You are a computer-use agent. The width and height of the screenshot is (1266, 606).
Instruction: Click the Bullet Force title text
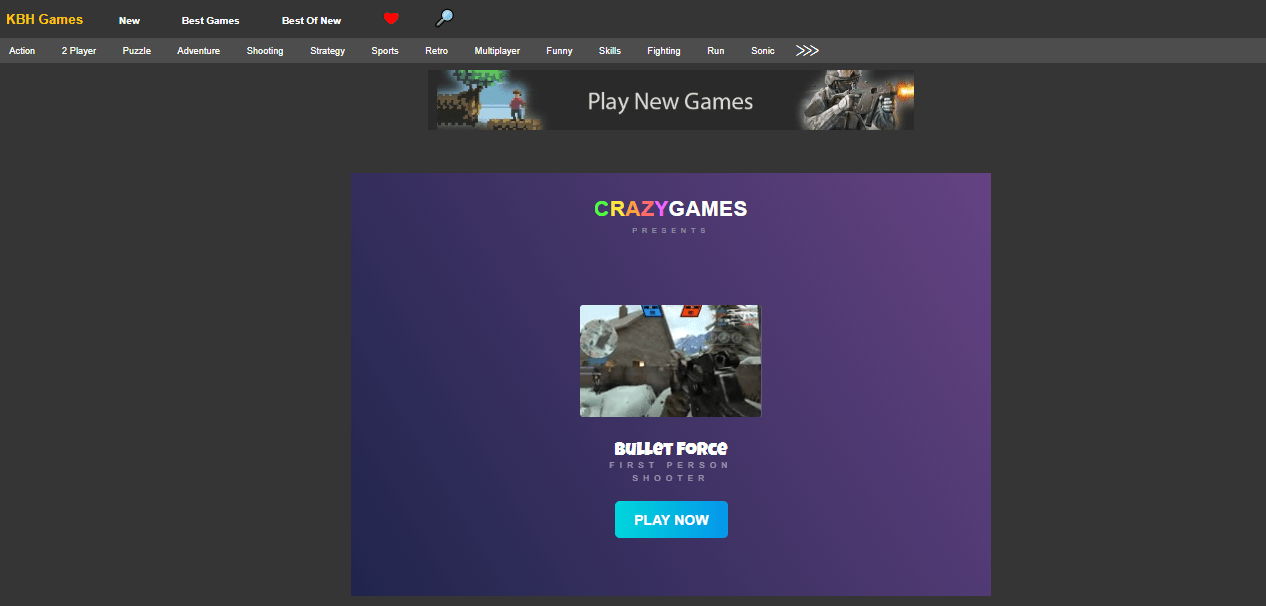[x=671, y=448]
